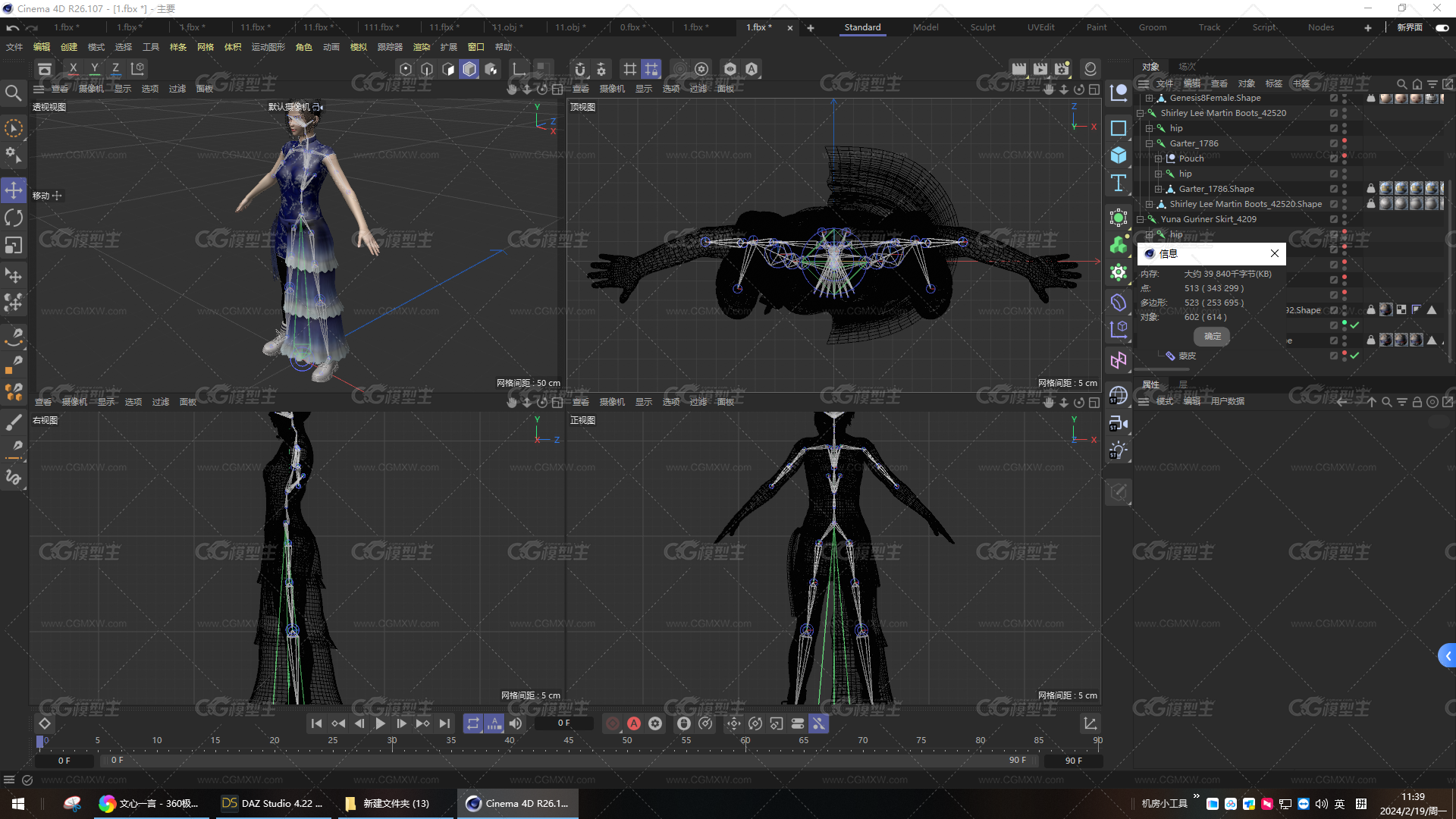Image resolution: width=1456 pixels, height=819 pixels.
Task: Click the search magnifier in left toolbar
Action: coord(14,93)
